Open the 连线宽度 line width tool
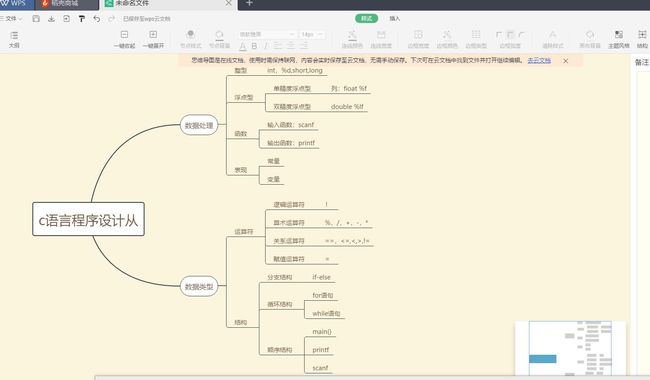This screenshot has width=650, height=380. coord(381,39)
